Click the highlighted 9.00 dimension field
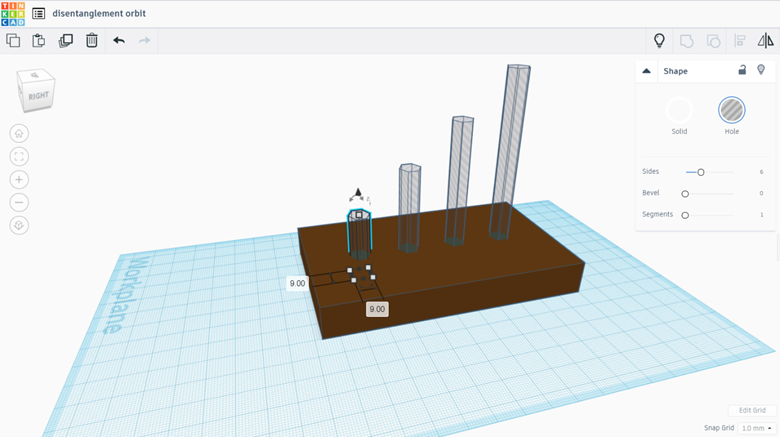 (377, 309)
